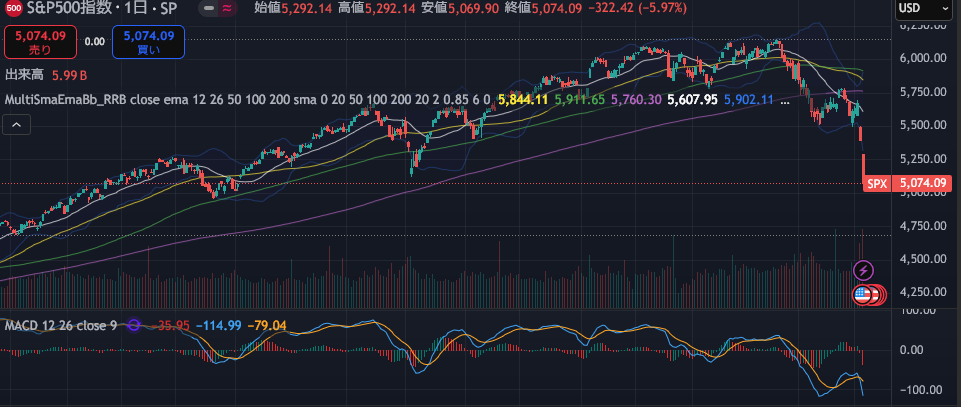The width and height of the screenshot is (961, 407).
Task: Open the US flag economic events icon
Action: click(863, 295)
